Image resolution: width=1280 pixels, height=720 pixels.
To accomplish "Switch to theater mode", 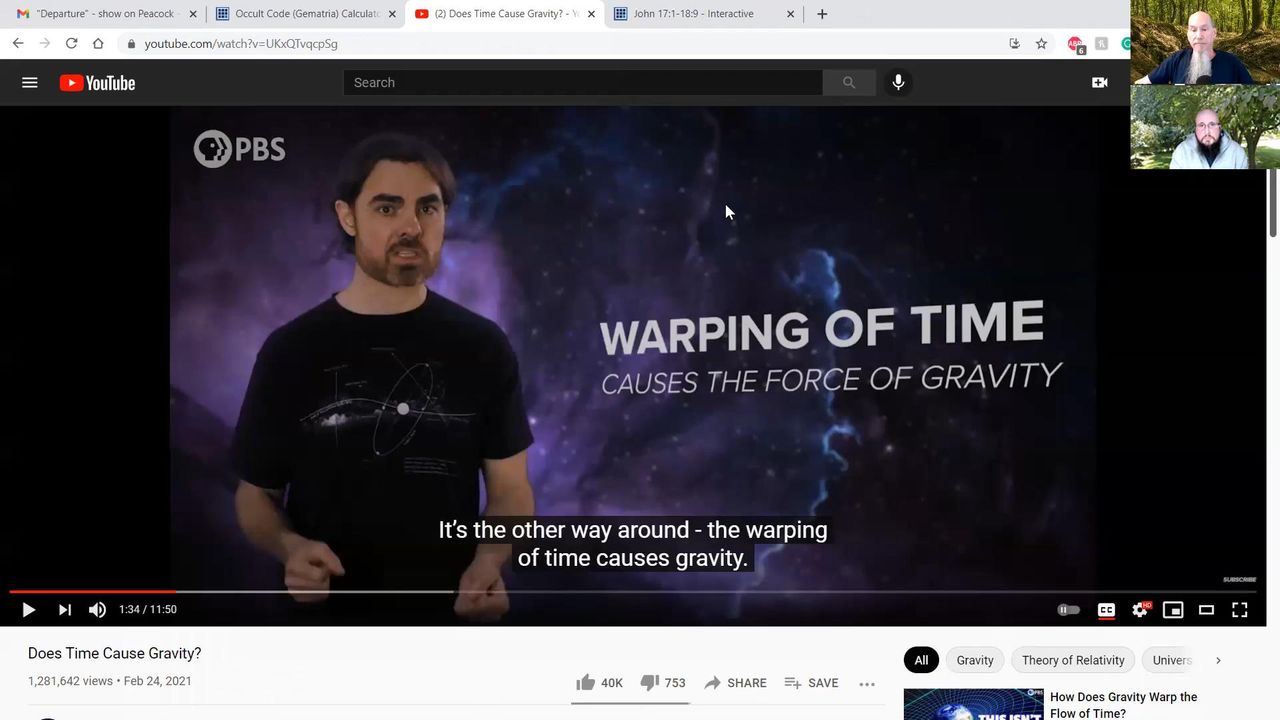I will [1206, 610].
